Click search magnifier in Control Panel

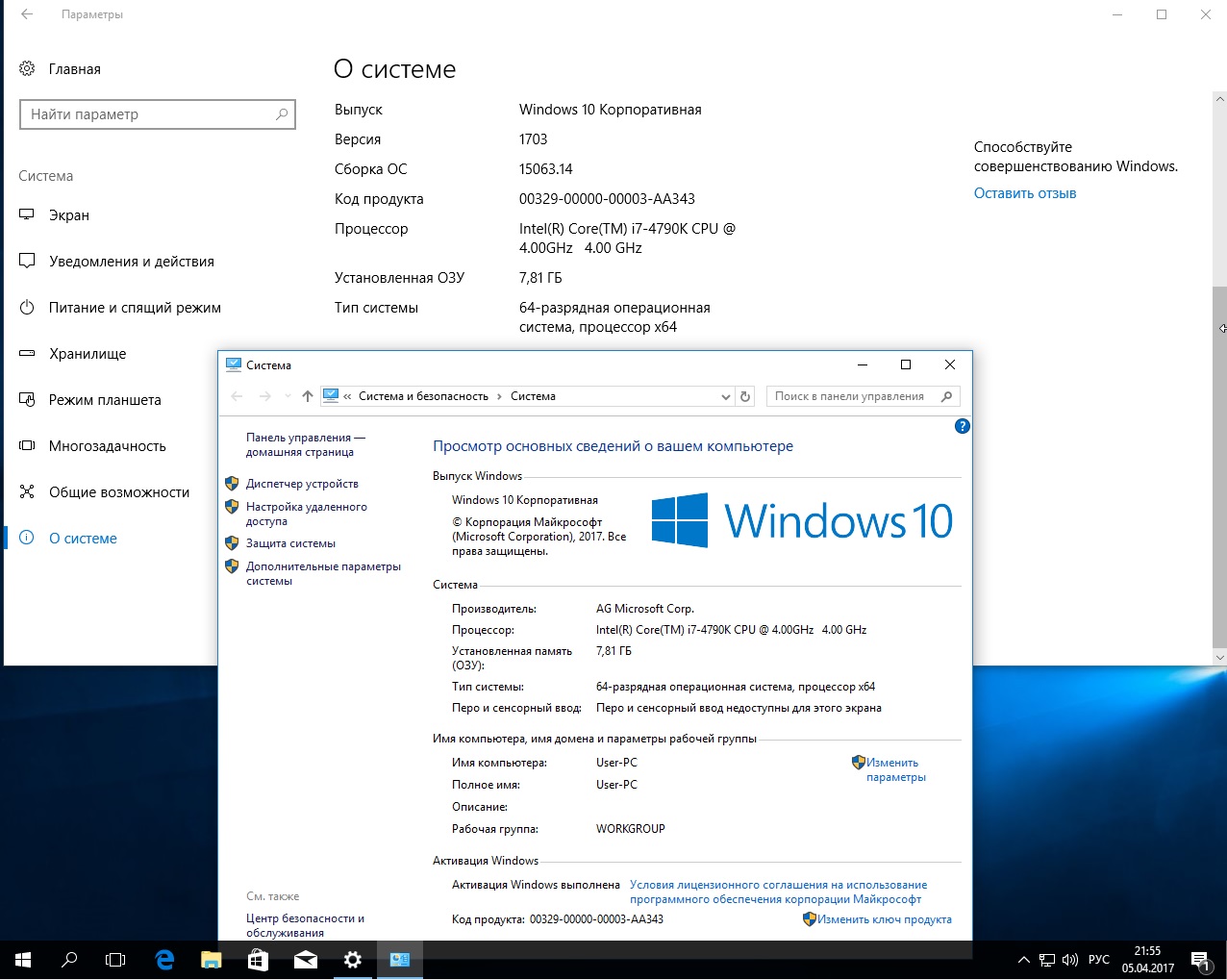pos(947,396)
